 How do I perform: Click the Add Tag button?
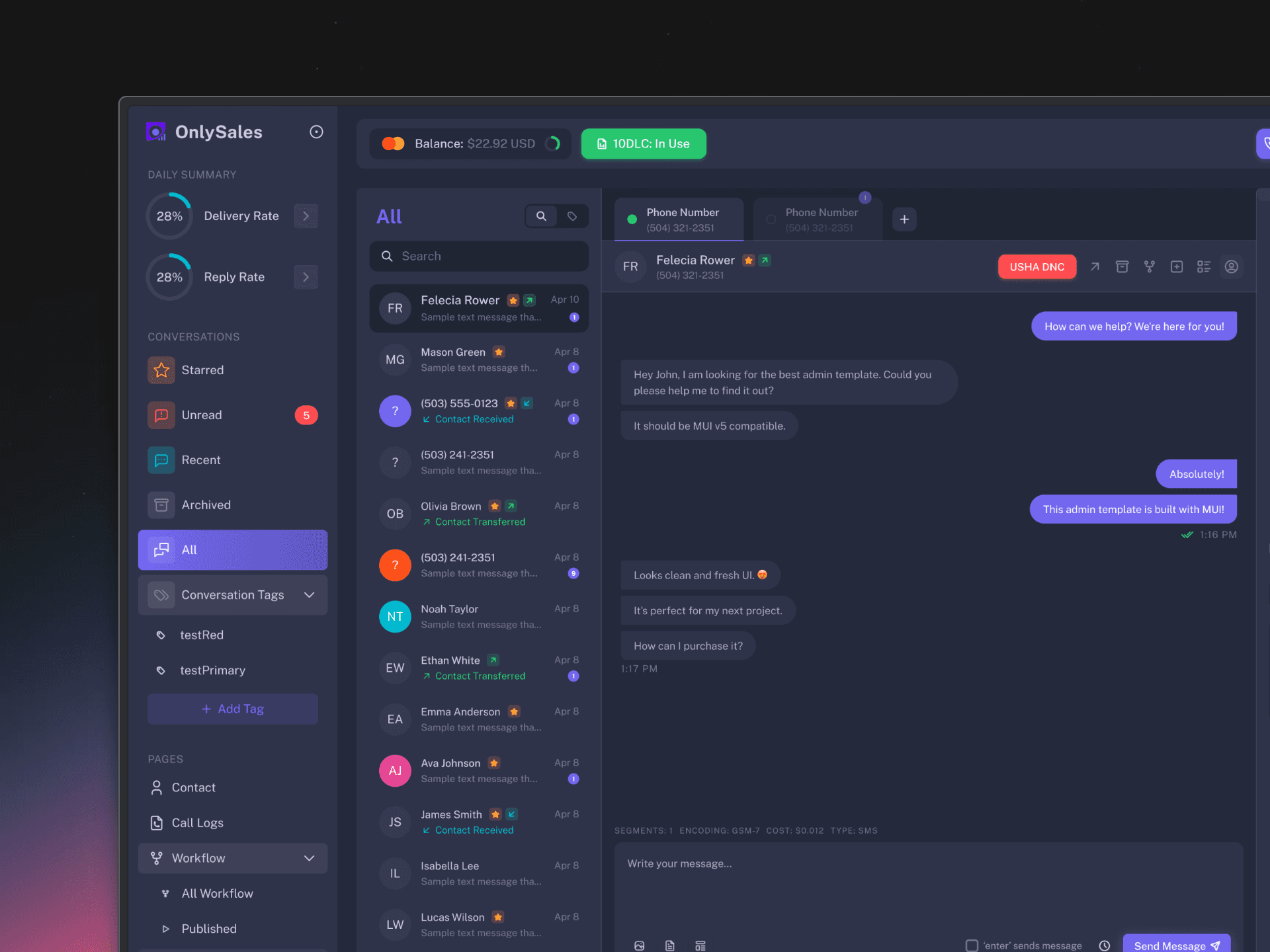tap(232, 709)
